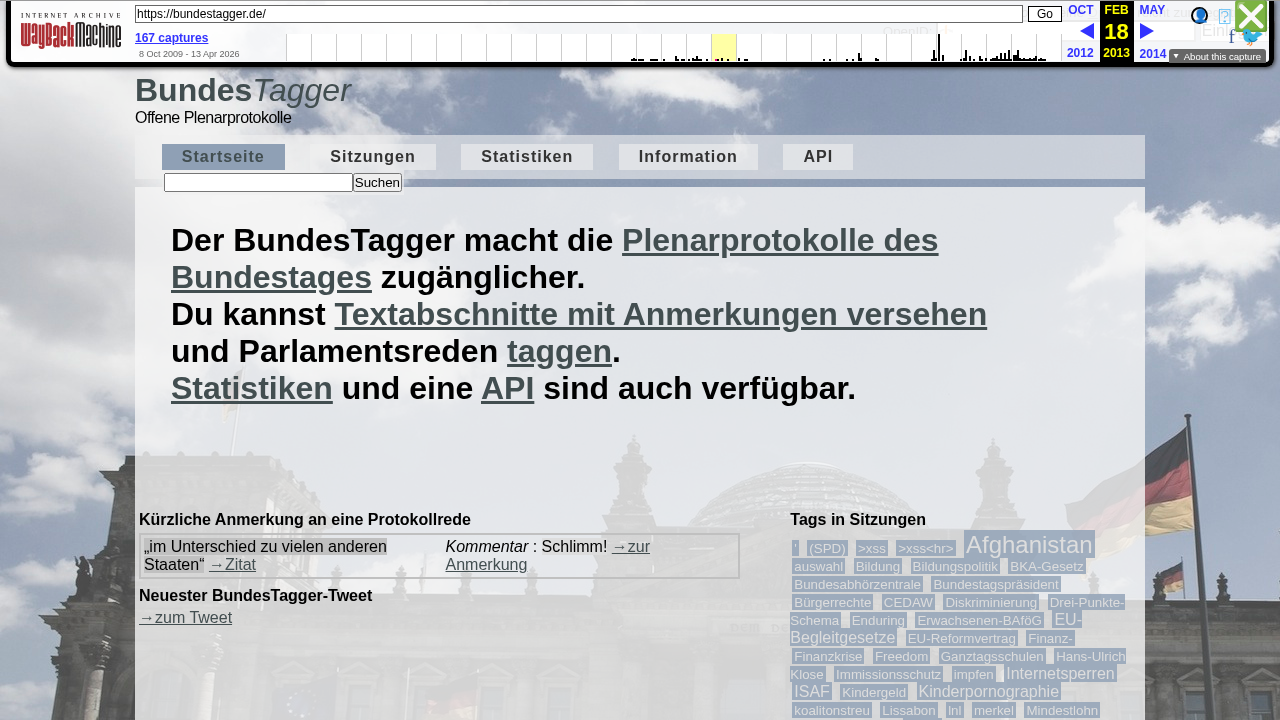Select the Afghanistan tag
The width and height of the screenshot is (1280, 720).
[x=1029, y=545]
